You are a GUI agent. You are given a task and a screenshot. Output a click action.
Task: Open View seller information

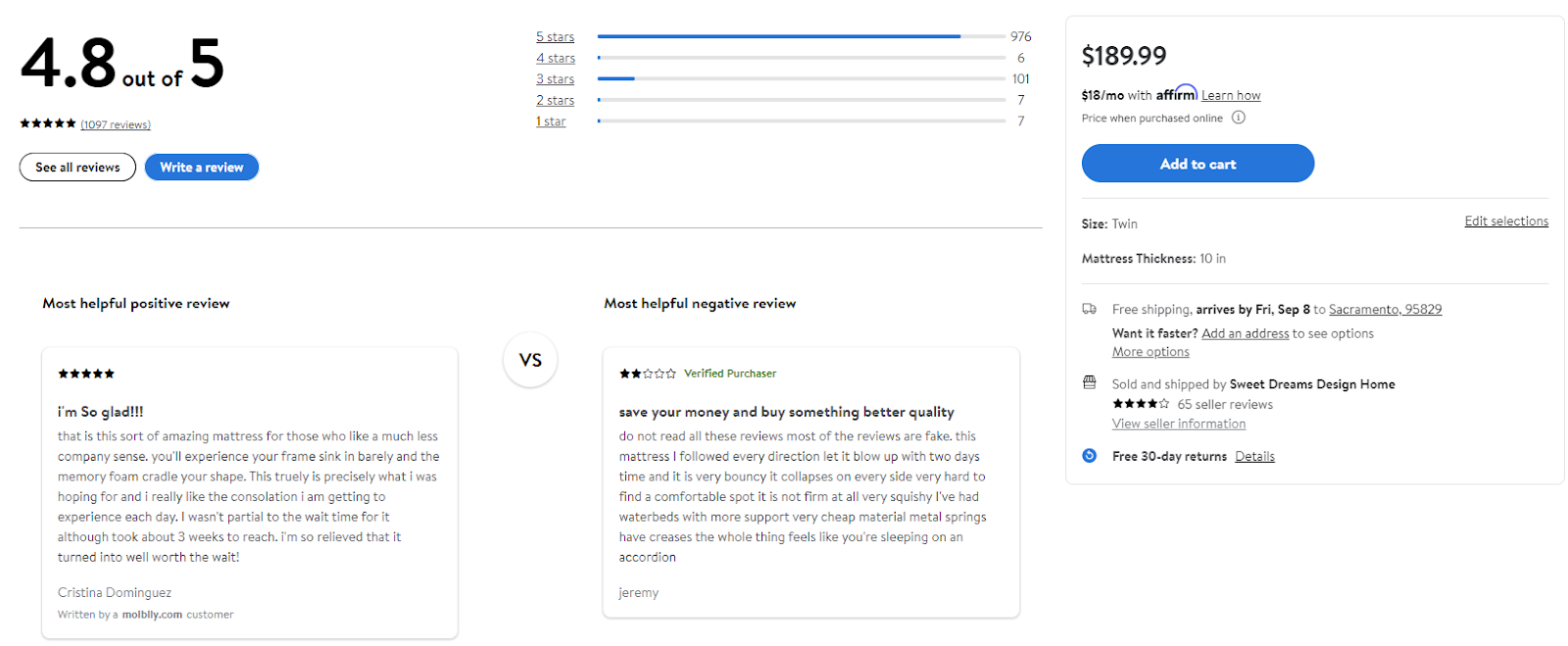1178,424
